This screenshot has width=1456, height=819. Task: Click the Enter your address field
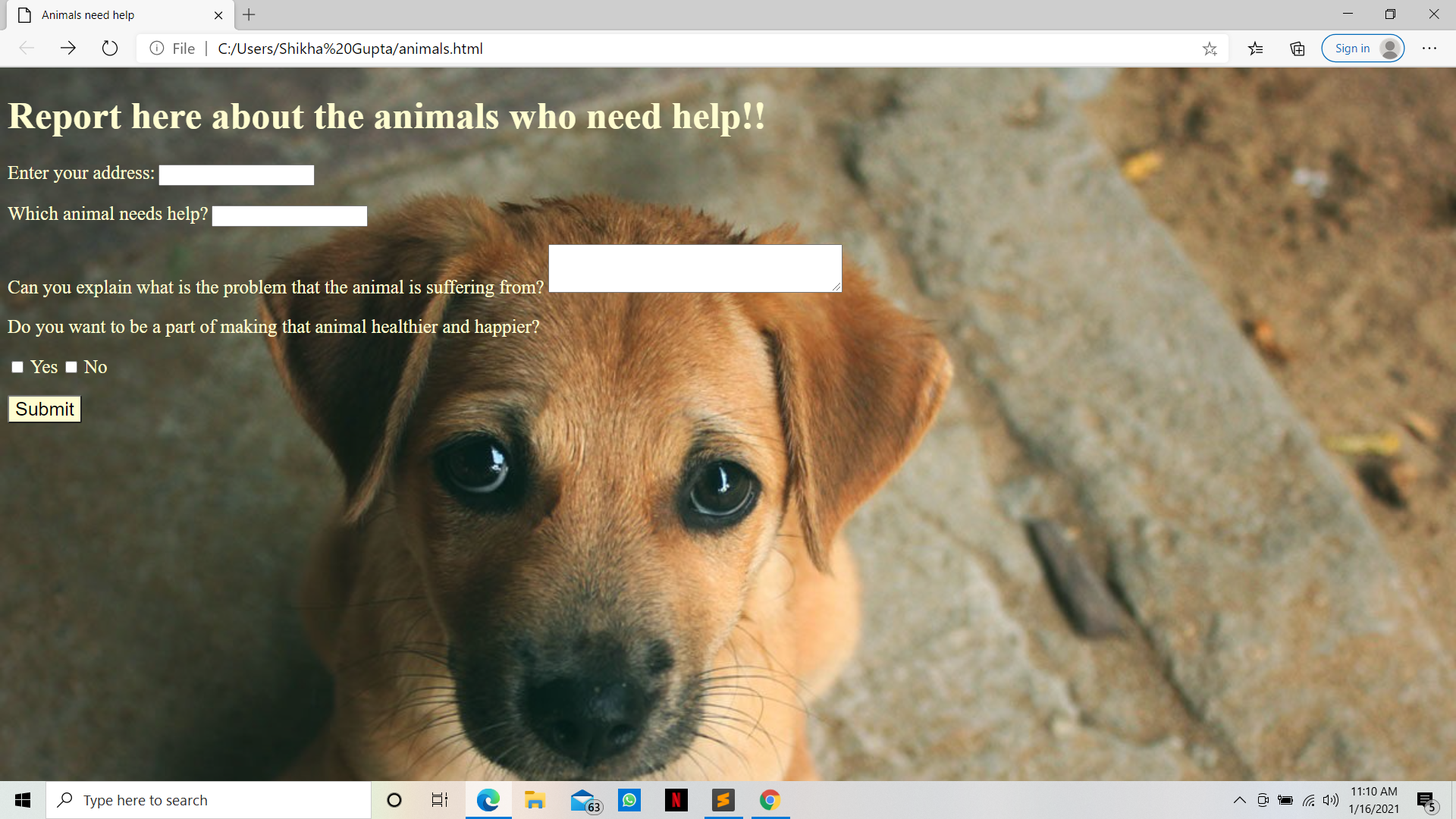(x=236, y=175)
